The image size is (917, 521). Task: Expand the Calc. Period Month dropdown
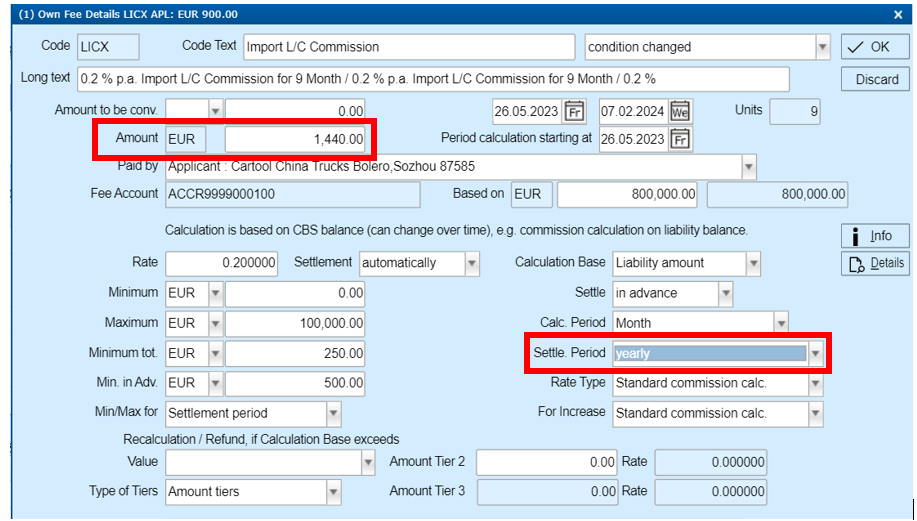coord(781,323)
